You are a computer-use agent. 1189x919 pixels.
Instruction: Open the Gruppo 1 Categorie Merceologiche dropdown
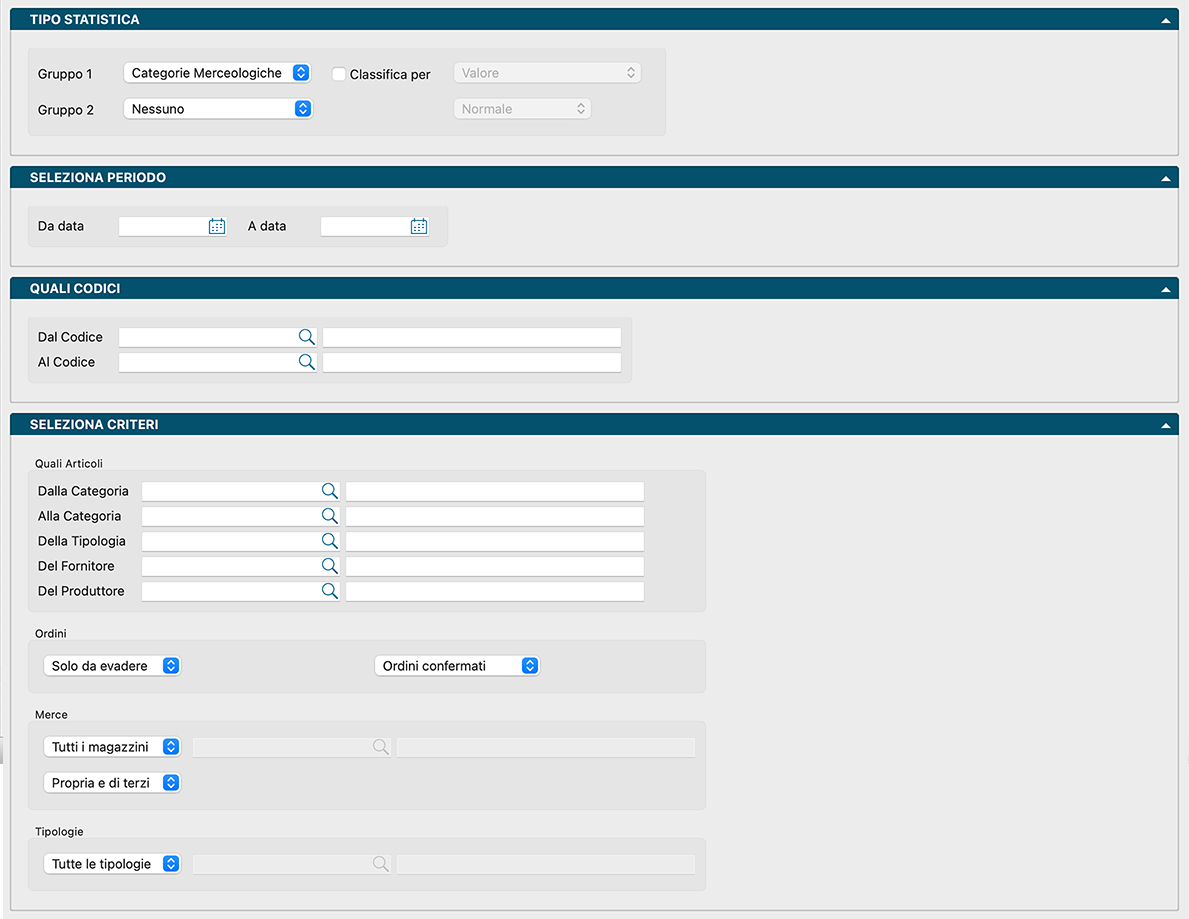pyautogui.click(x=217, y=73)
